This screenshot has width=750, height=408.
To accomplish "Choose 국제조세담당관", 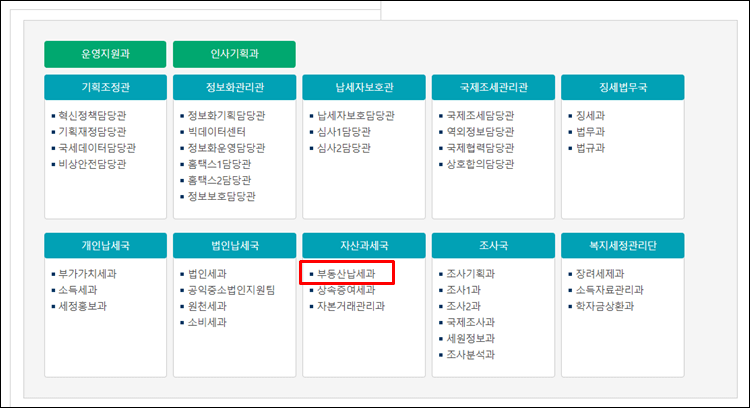I will [x=480, y=115].
